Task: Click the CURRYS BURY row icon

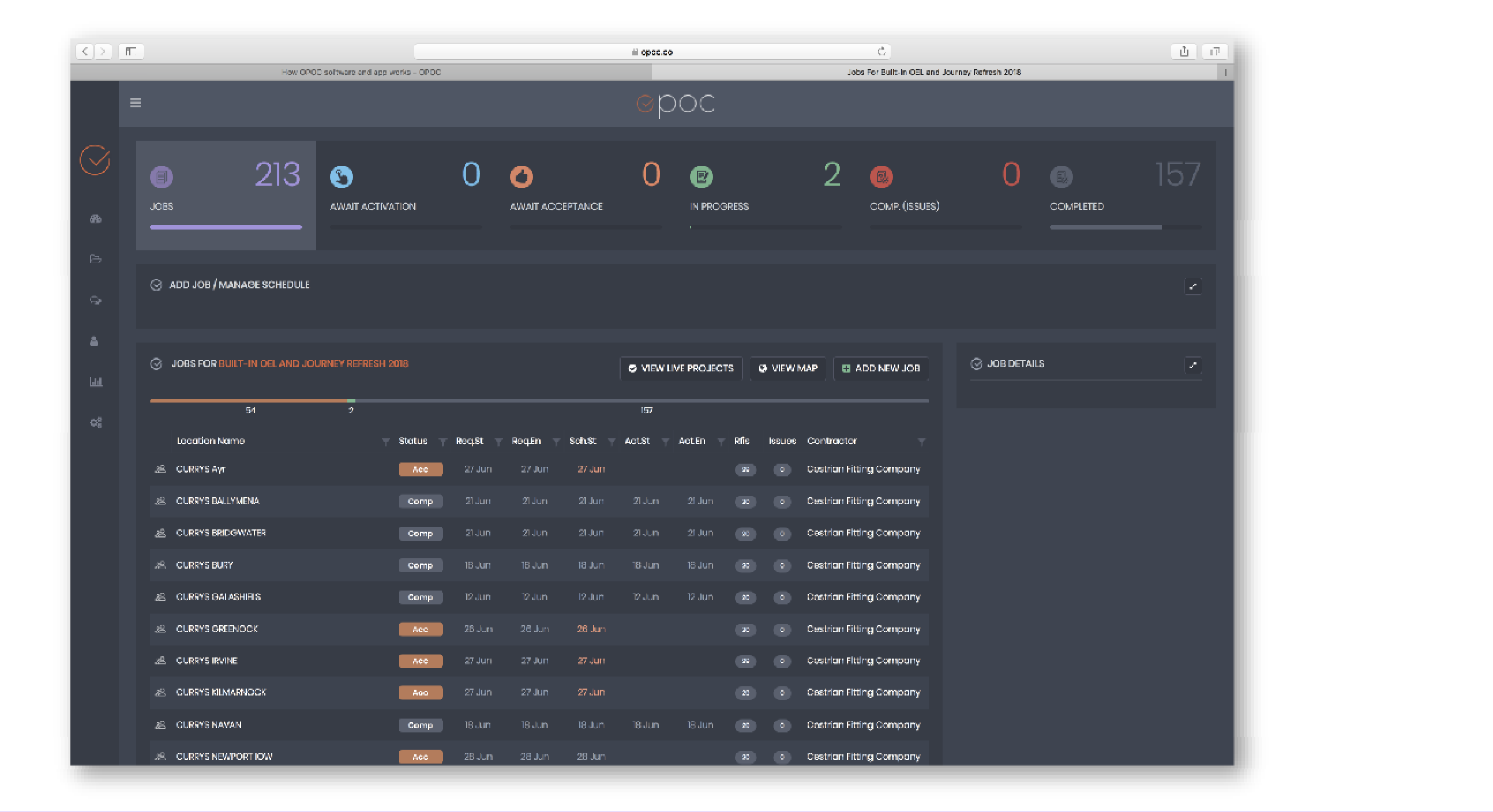Action: (160, 565)
